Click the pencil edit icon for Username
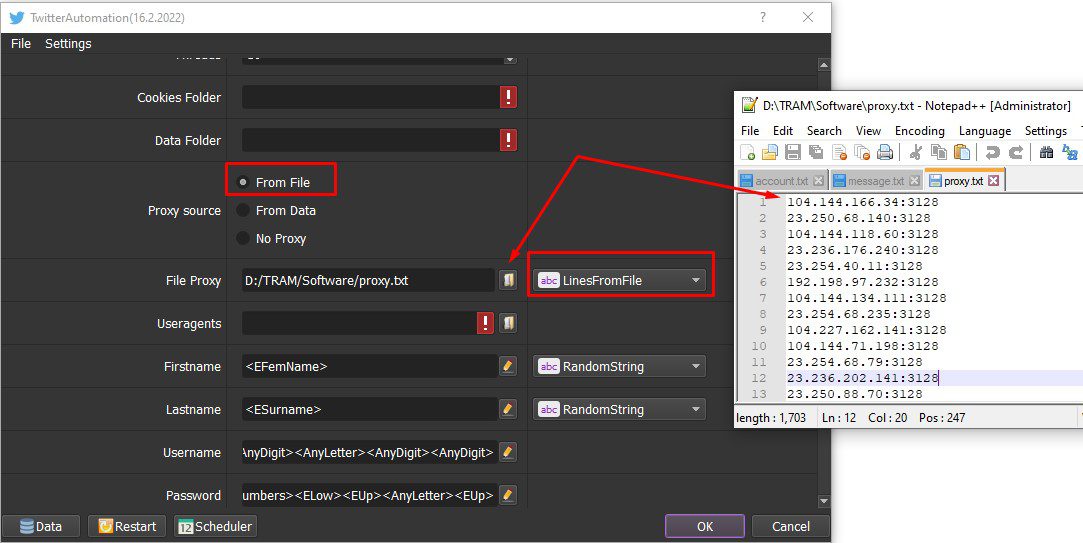 [x=508, y=452]
